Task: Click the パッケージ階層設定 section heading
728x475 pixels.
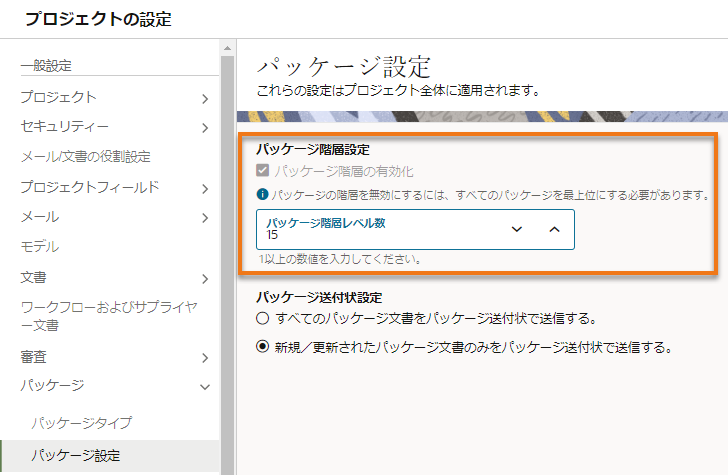Action: point(313,150)
